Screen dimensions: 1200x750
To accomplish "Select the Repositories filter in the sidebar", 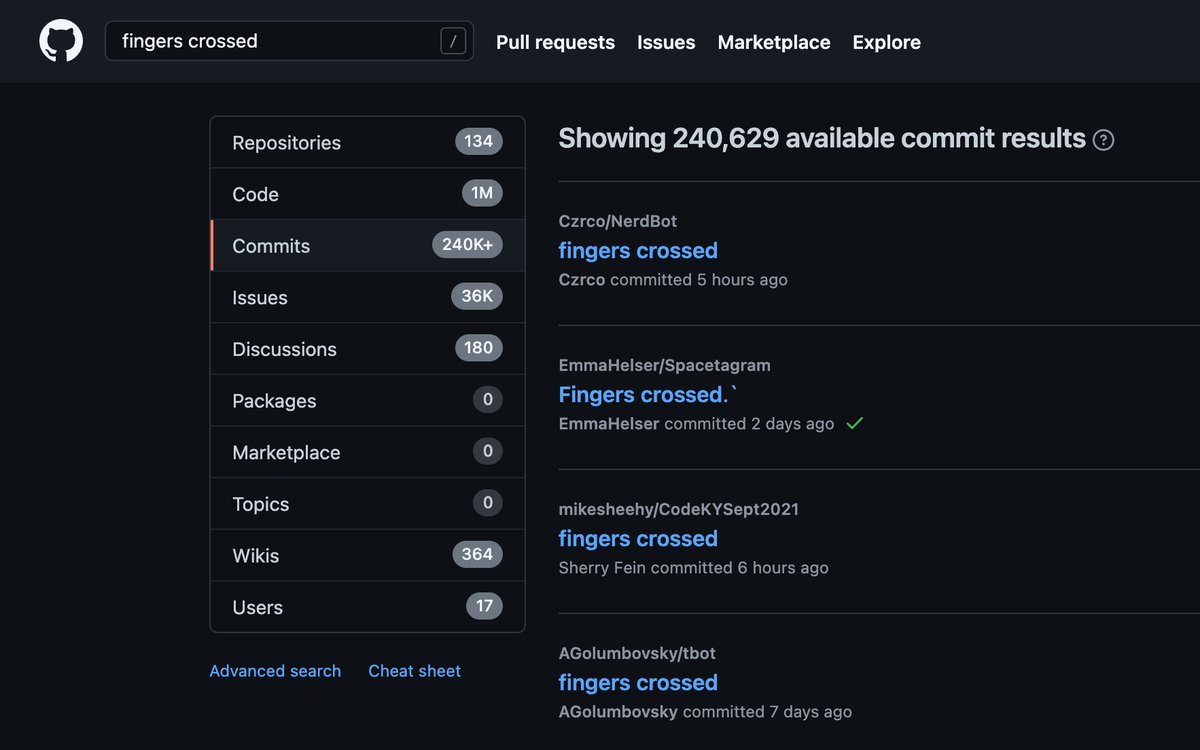I will click(x=367, y=142).
